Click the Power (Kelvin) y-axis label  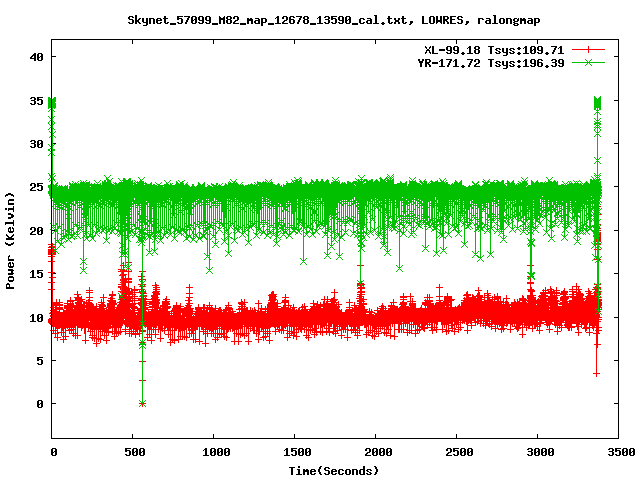pyautogui.click(x=11, y=242)
